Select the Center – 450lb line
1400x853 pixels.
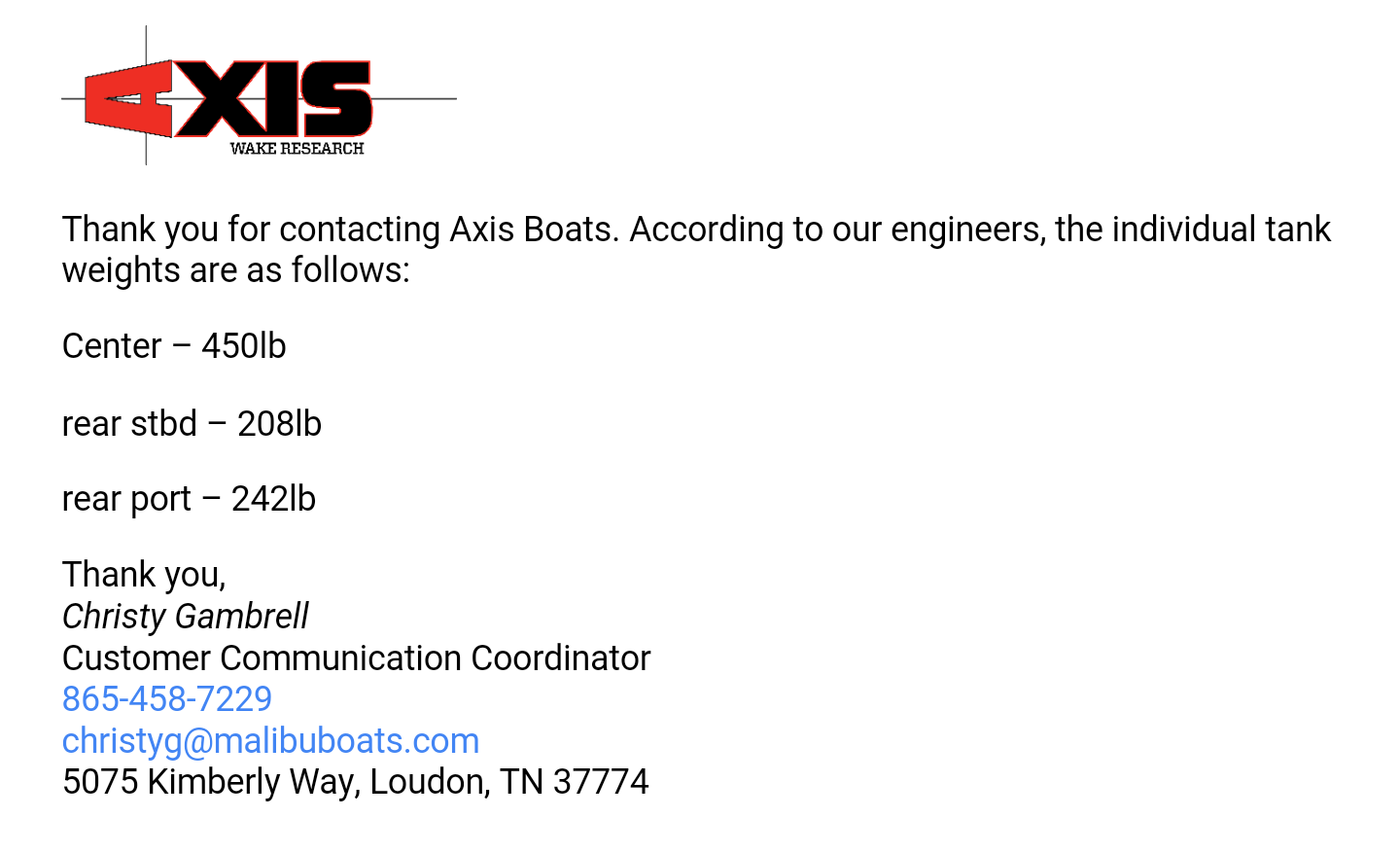(174, 346)
